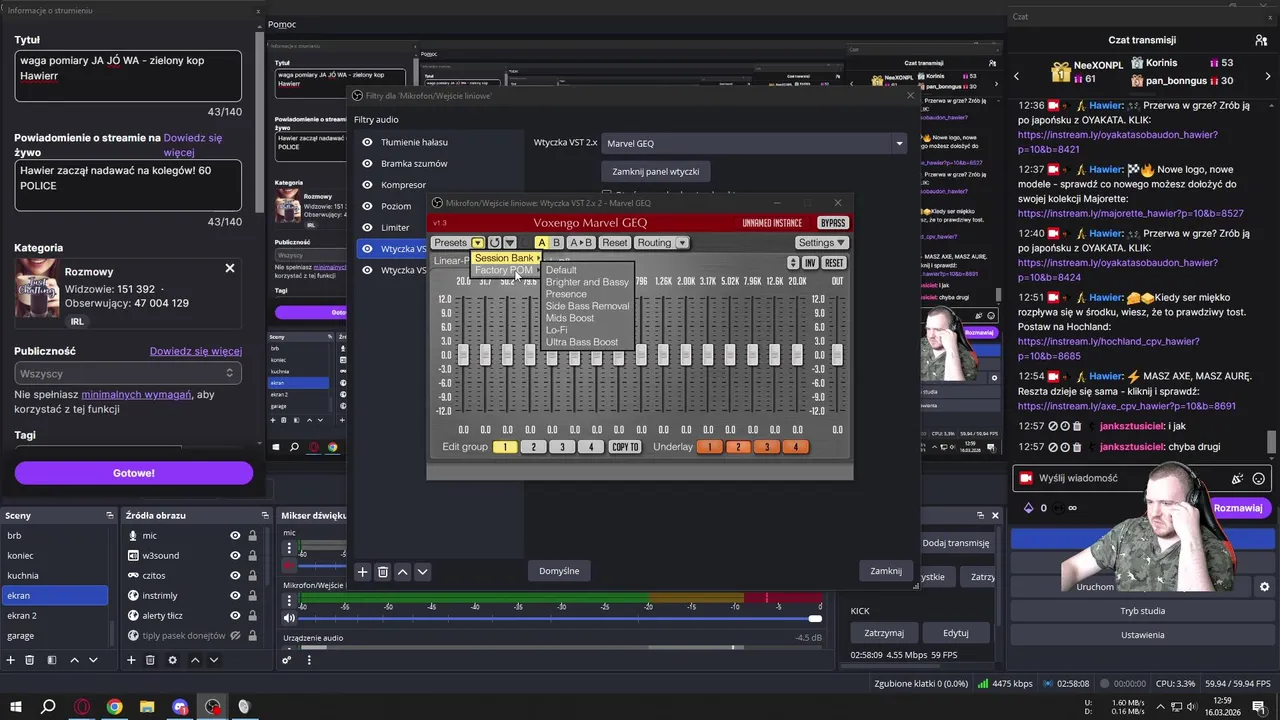Open Opera from the taskbar
The height and width of the screenshot is (720, 1280).
82,707
